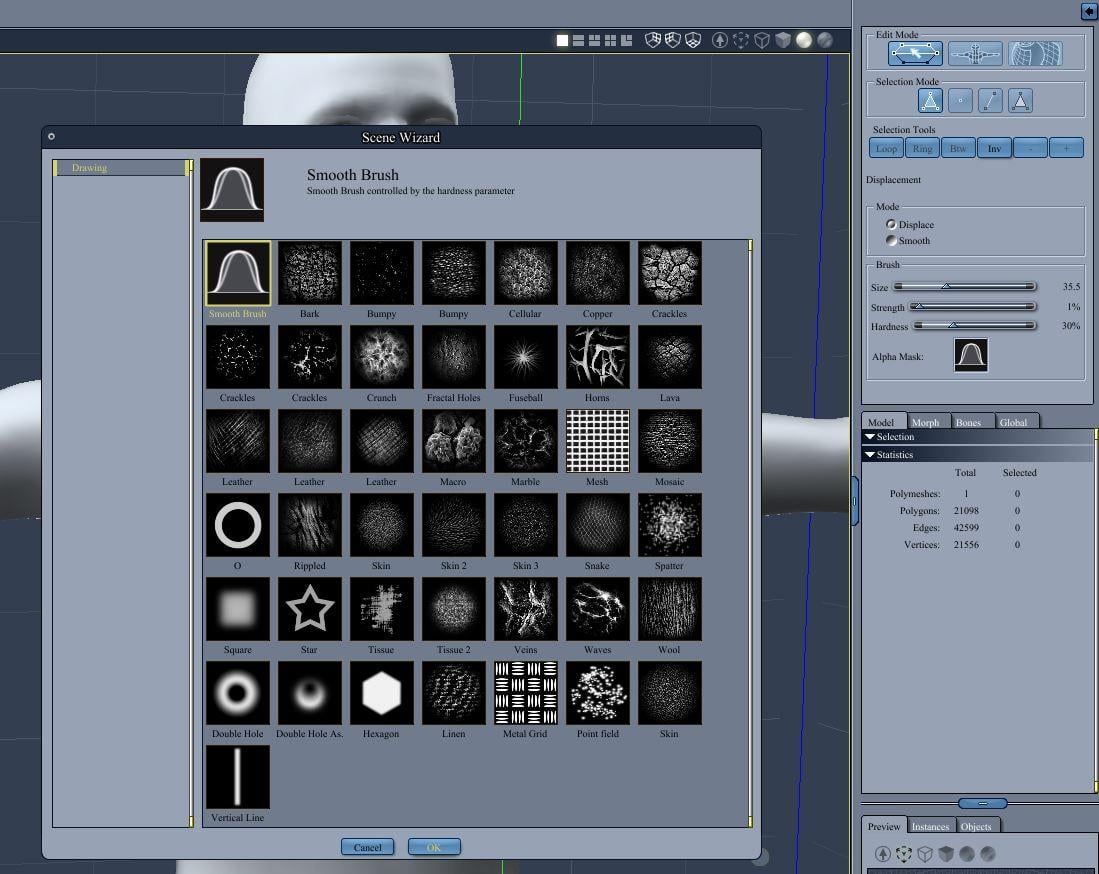Adjust the brush Size slider
The height and width of the screenshot is (874, 1099).
tap(964, 287)
